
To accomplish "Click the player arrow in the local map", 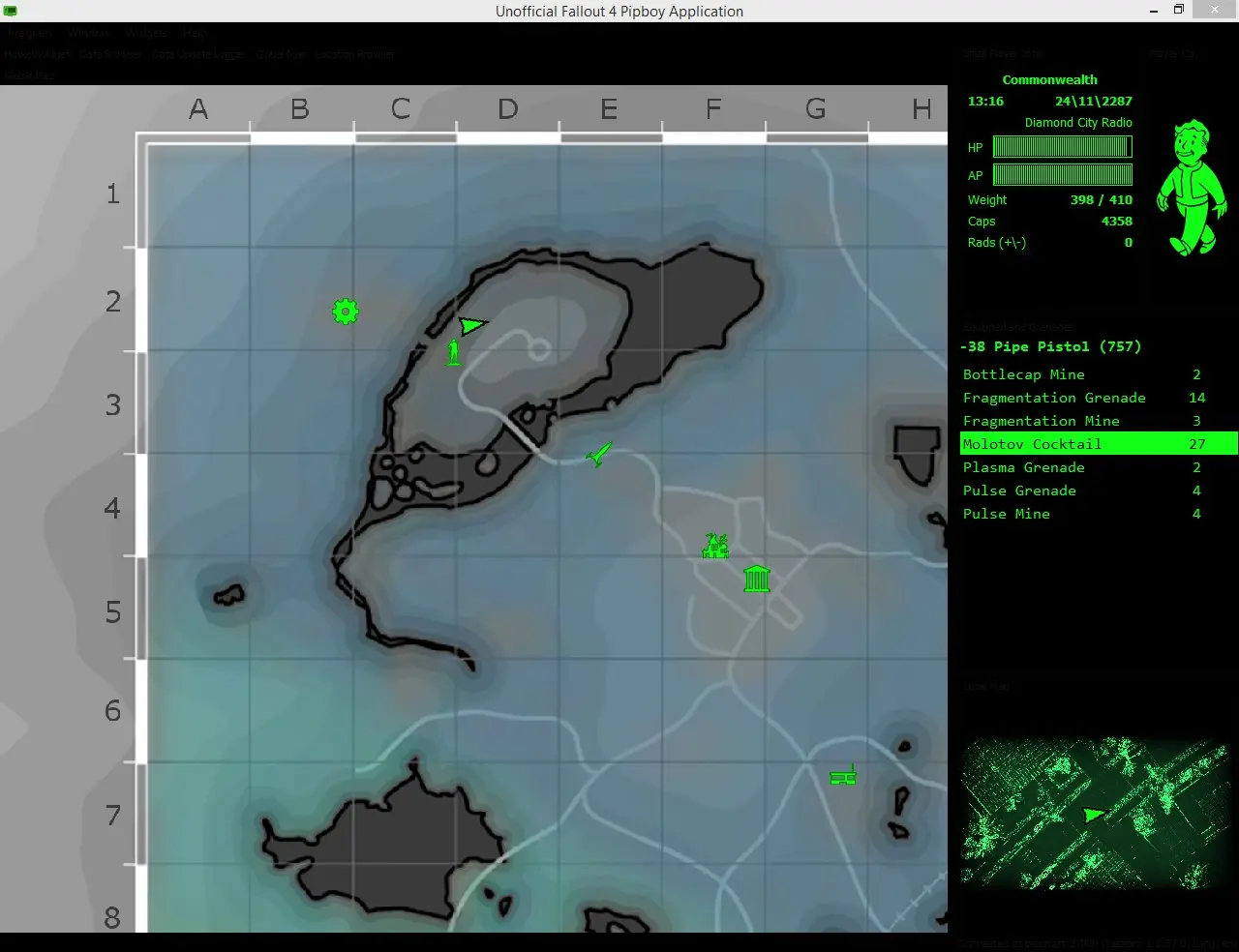I will (1094, 815).
